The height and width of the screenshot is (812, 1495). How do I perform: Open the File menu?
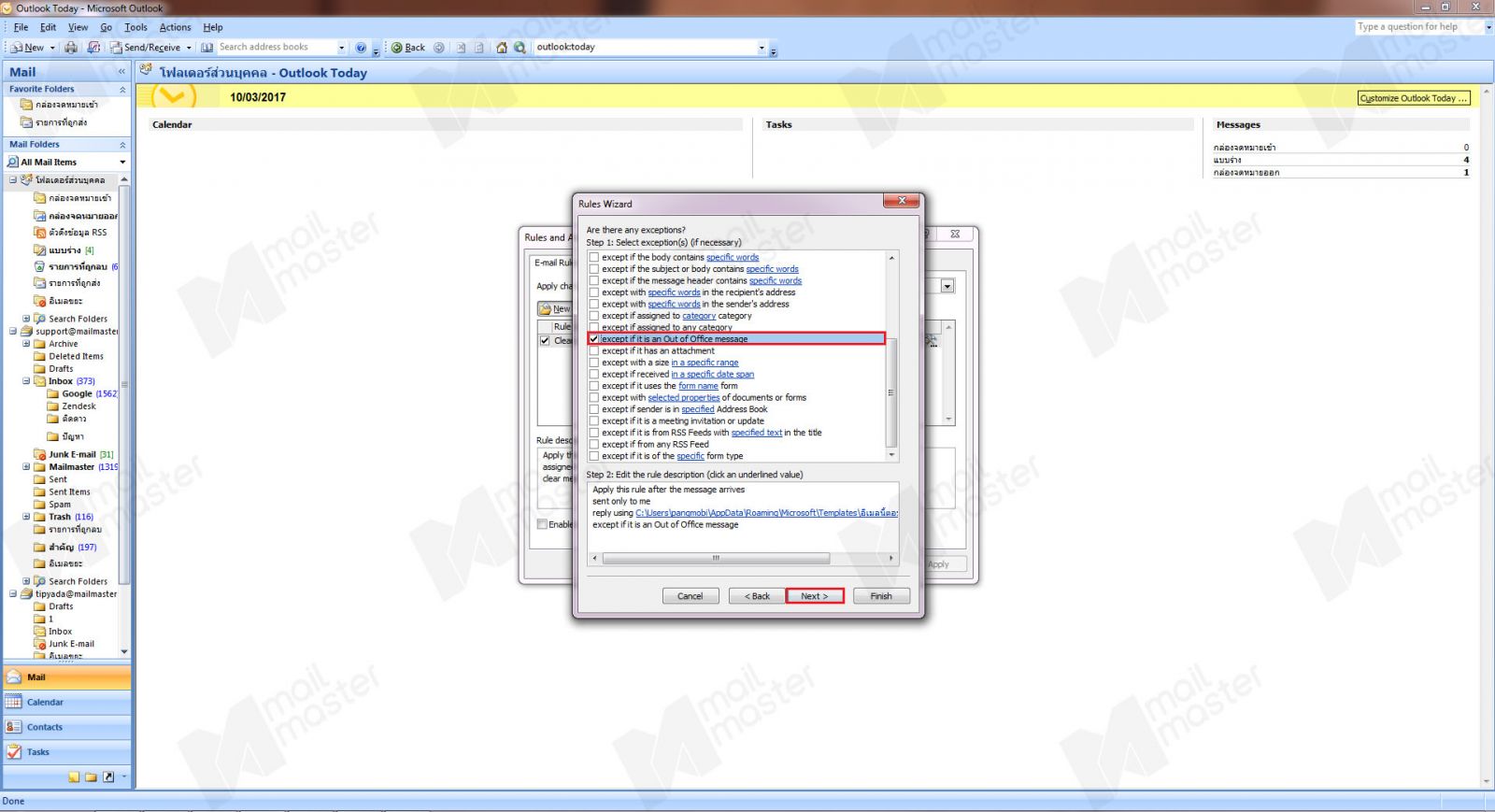(21, 27)
